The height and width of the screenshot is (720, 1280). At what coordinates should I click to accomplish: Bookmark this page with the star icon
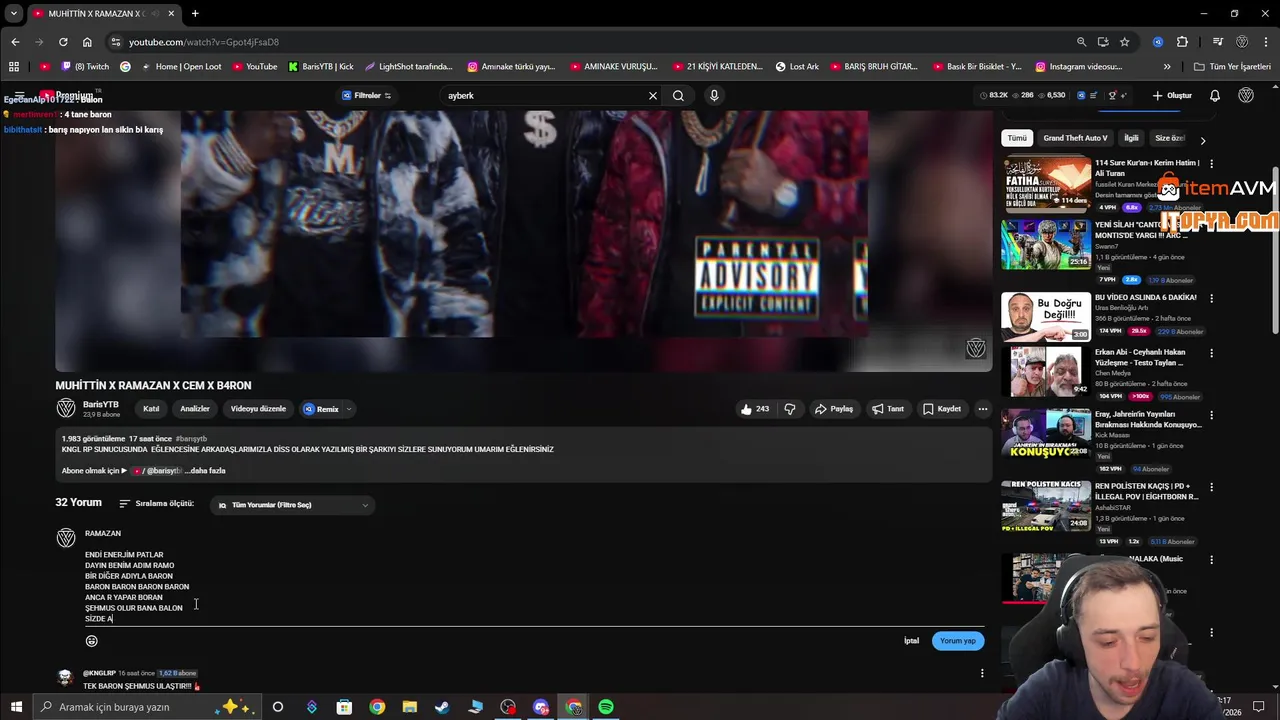[1125, 42]
